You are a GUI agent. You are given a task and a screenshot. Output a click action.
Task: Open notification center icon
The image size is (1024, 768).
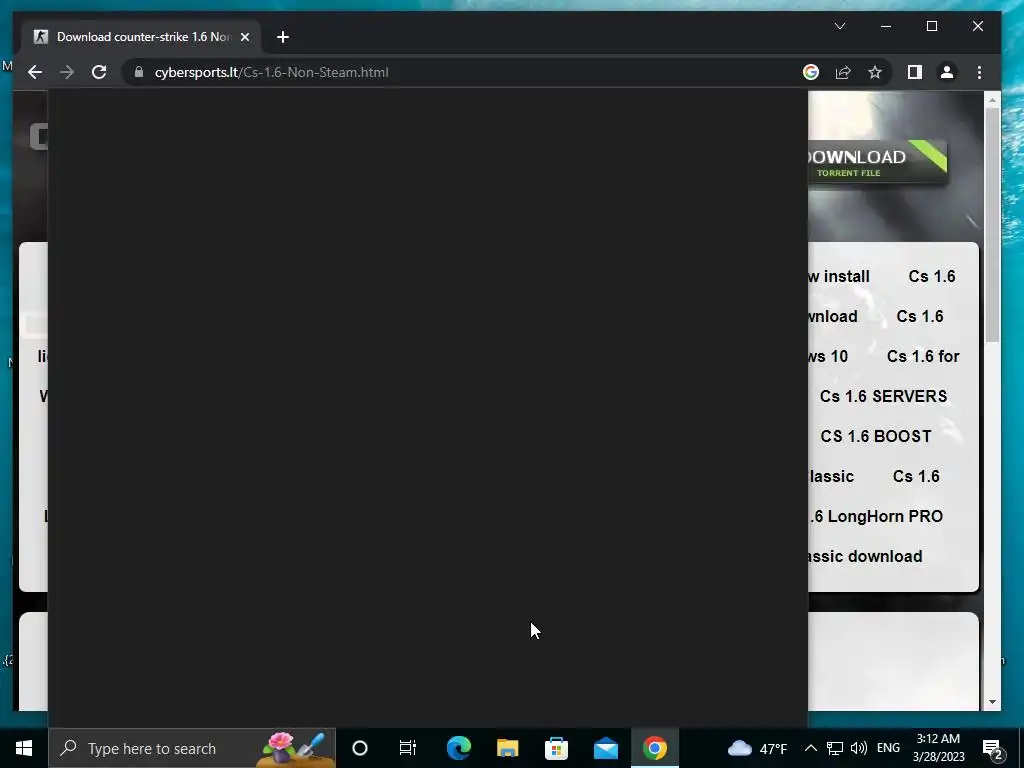point(993,749)
